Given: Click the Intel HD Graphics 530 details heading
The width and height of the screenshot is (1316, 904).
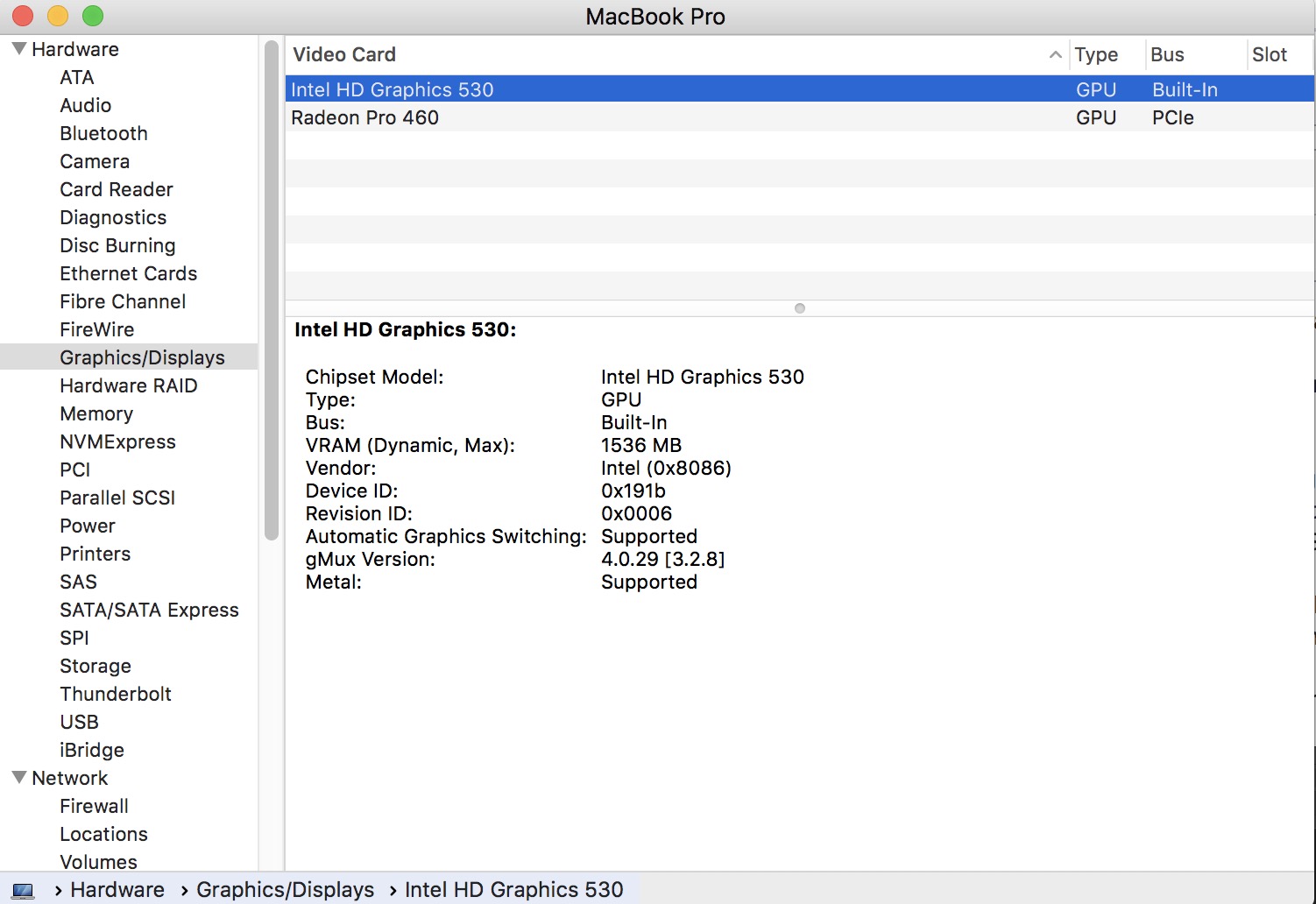Looking at the screenshot, I should pyautogui.click(x=406, y=329).
